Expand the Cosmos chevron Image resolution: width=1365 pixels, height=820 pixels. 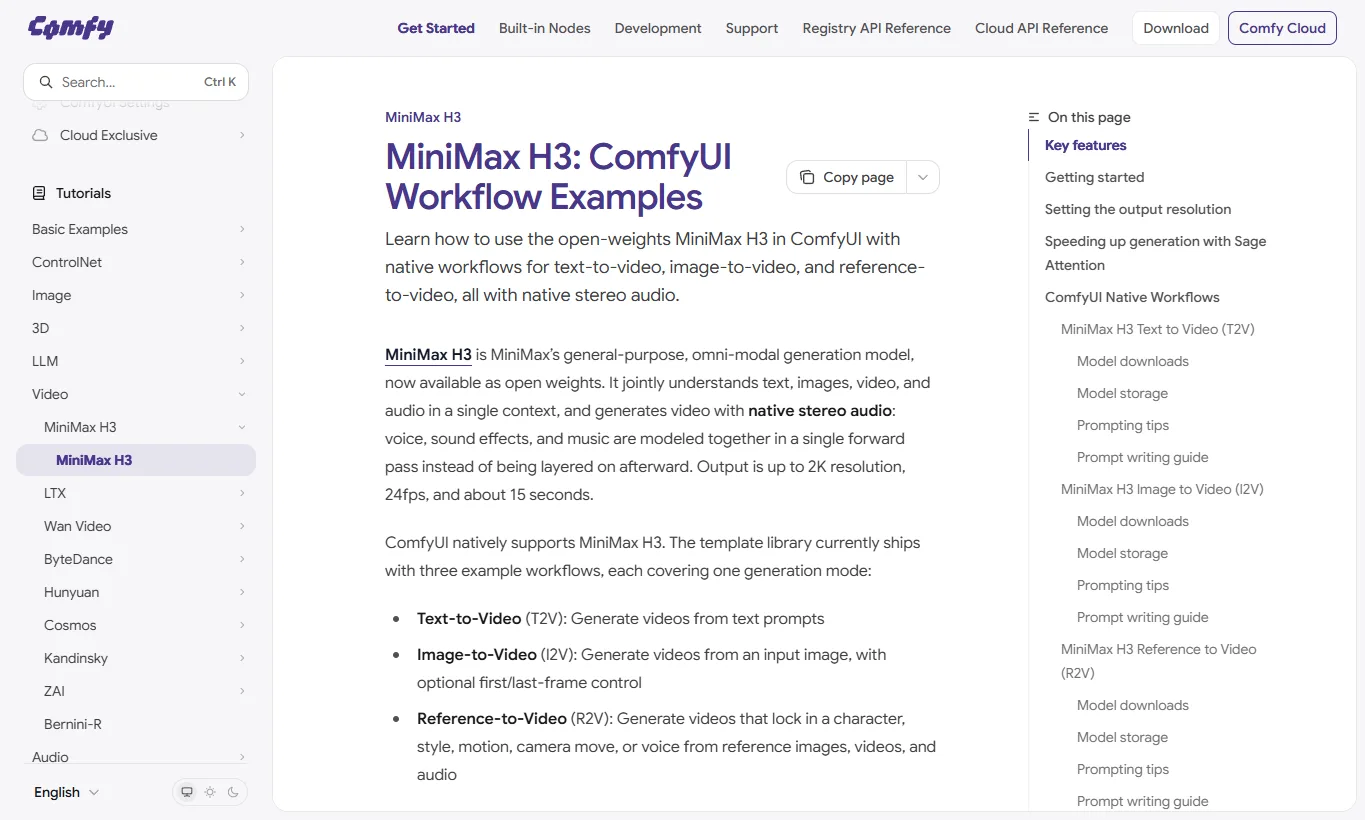click(242, 625)
